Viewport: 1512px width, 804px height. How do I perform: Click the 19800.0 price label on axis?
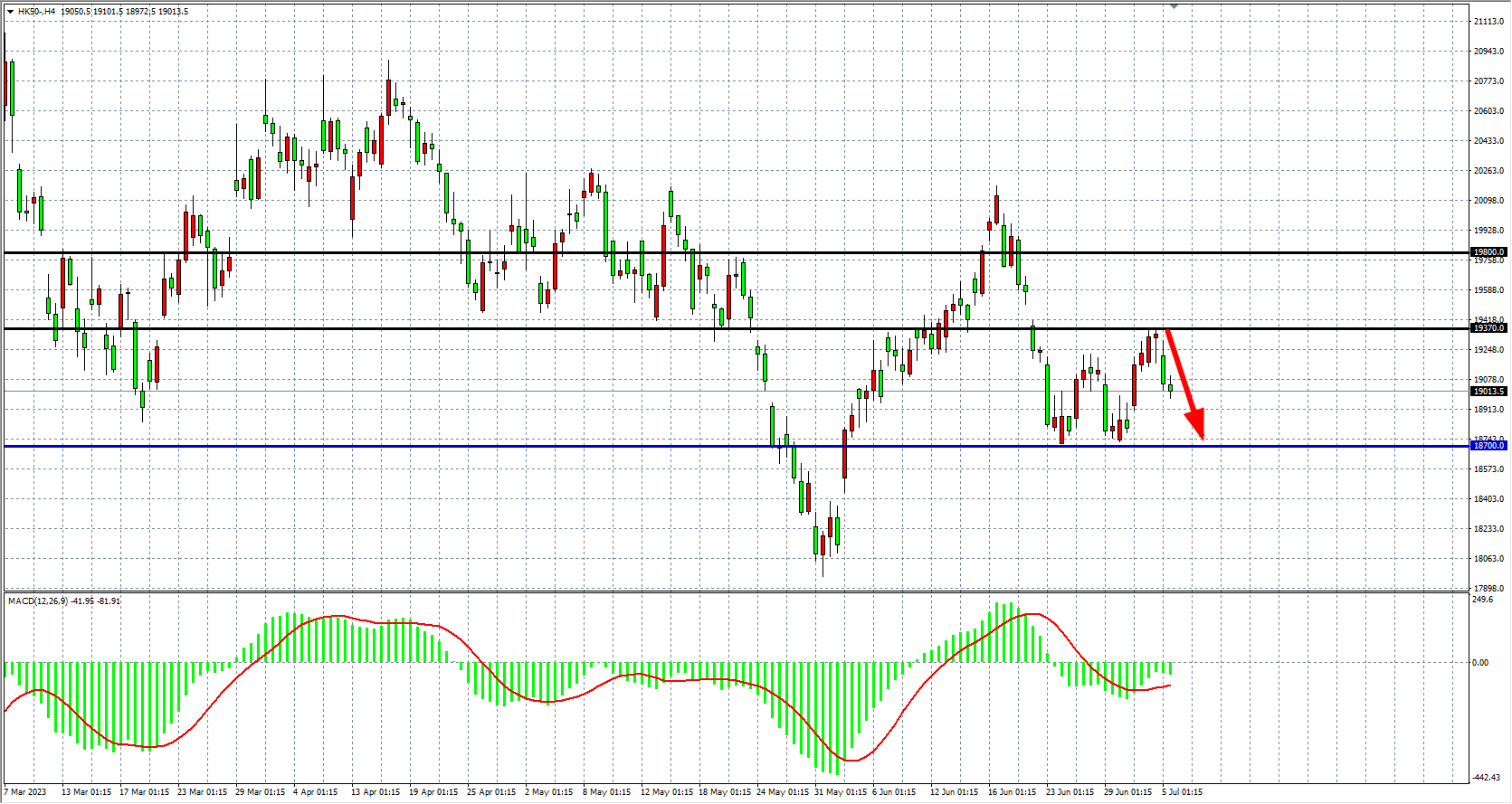tap(1488, 252)
